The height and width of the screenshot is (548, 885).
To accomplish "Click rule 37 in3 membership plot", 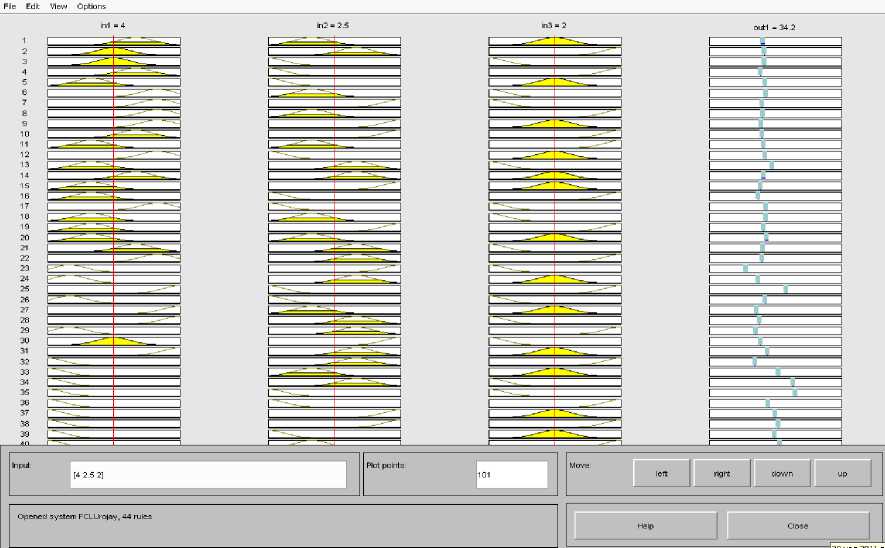I will (x=555, y=414).
